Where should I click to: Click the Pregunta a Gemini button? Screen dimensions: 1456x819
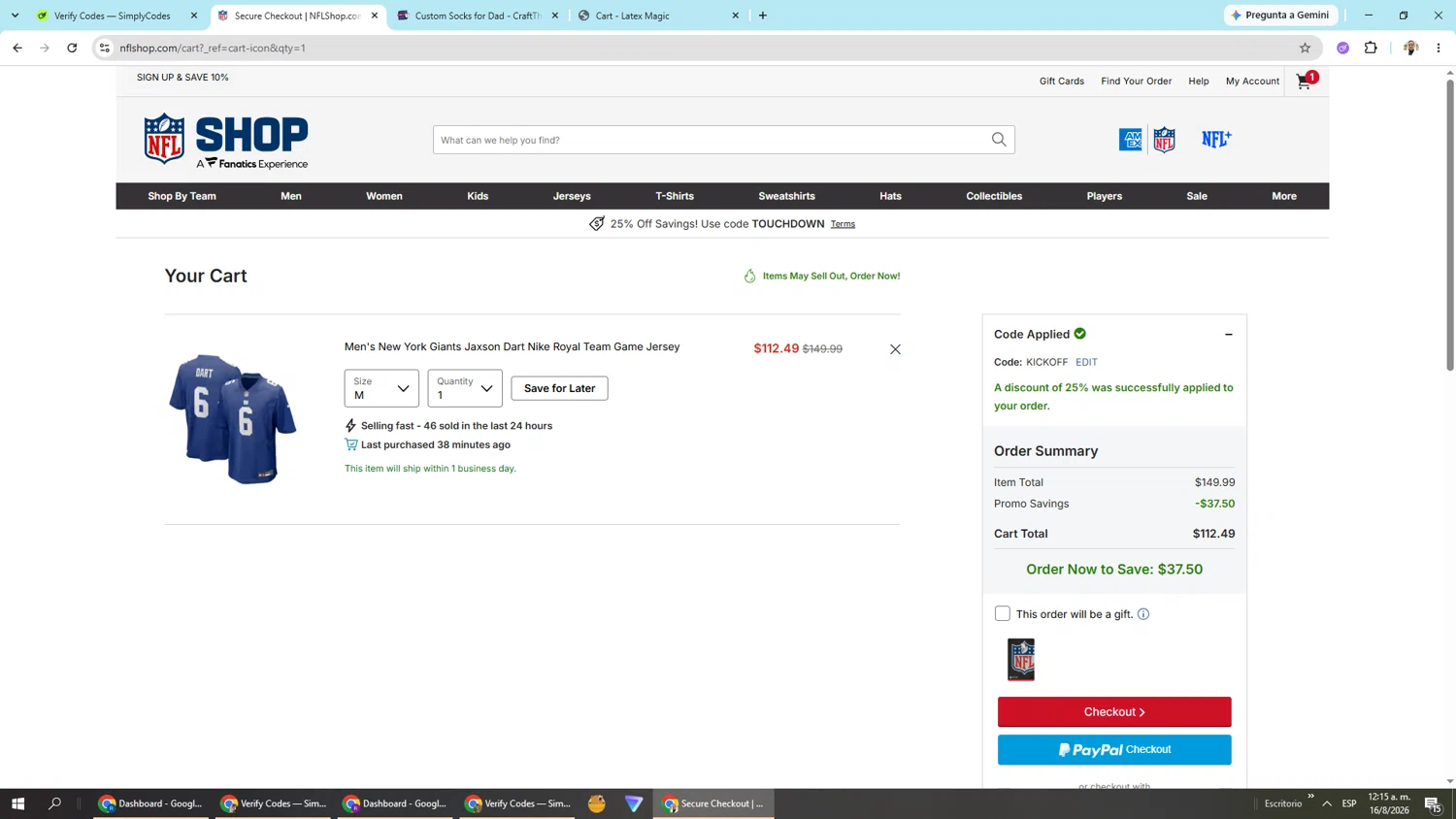click(x=1281, y=16)
